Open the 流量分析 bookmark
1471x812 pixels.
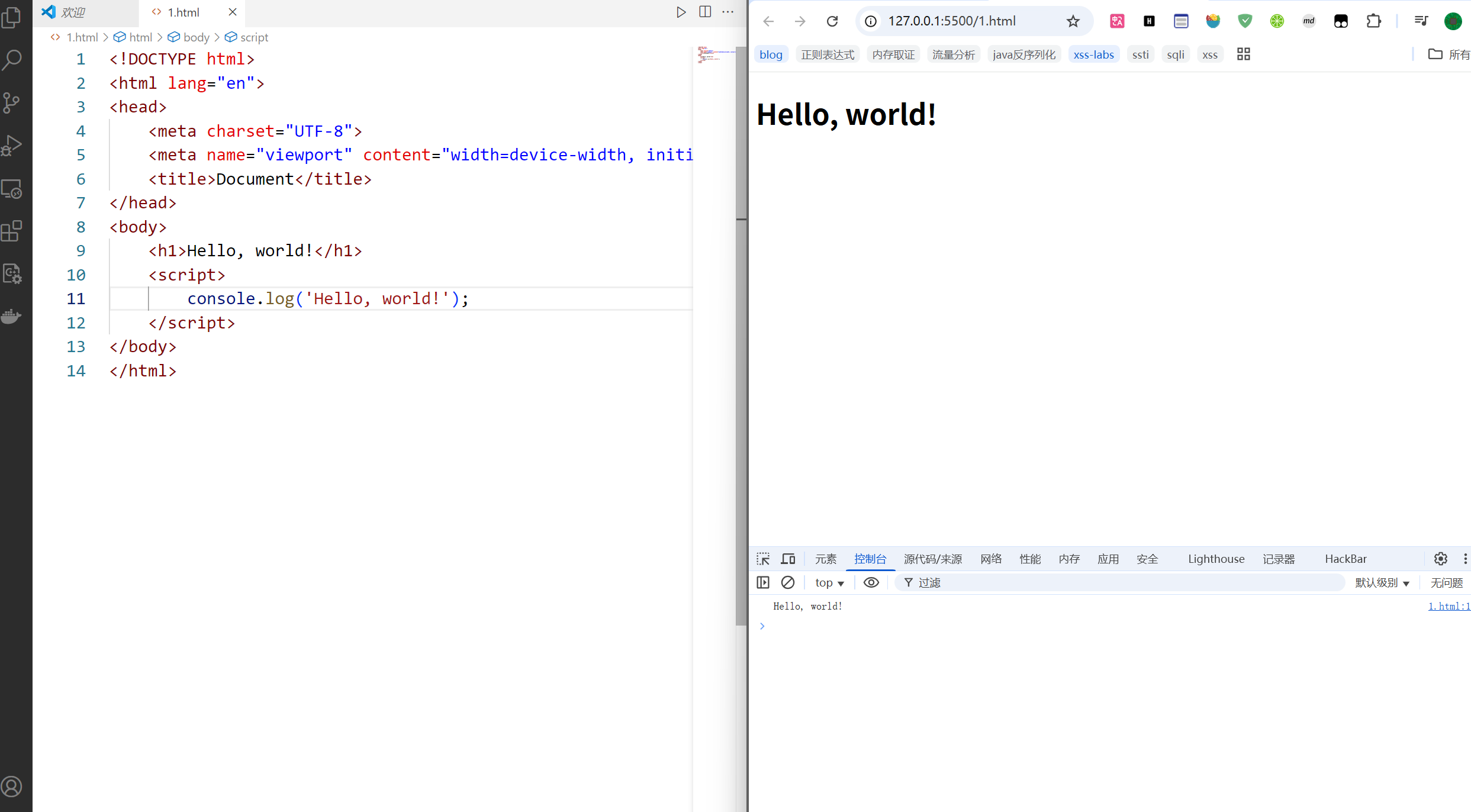click(954, 54)
